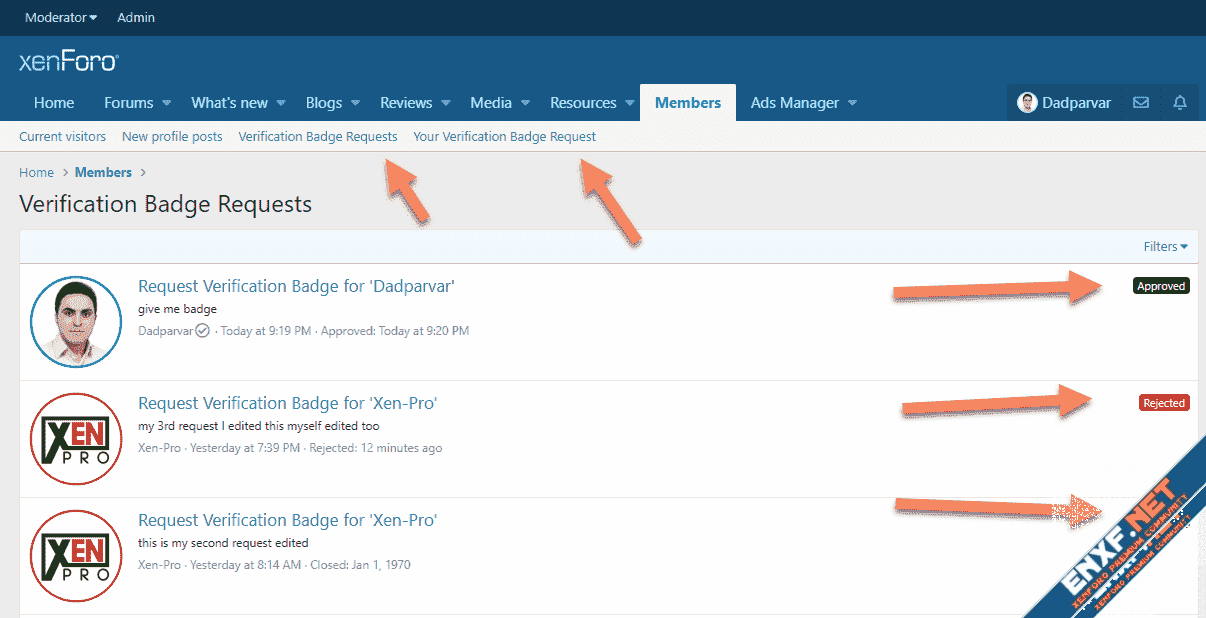Open the inbox envelope icon

[1141, 103]
